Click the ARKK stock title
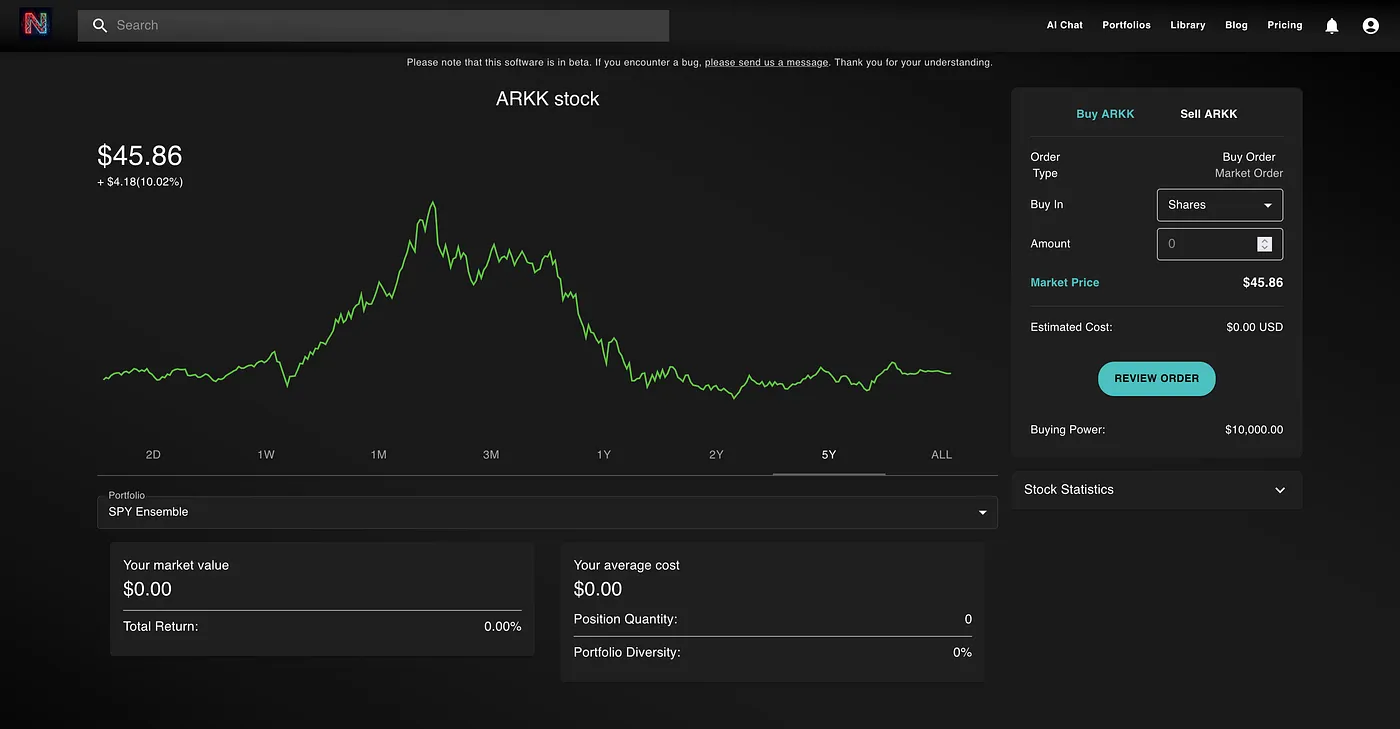The height and width of the screenshot is (729, 1400). (x=548, y=99)
